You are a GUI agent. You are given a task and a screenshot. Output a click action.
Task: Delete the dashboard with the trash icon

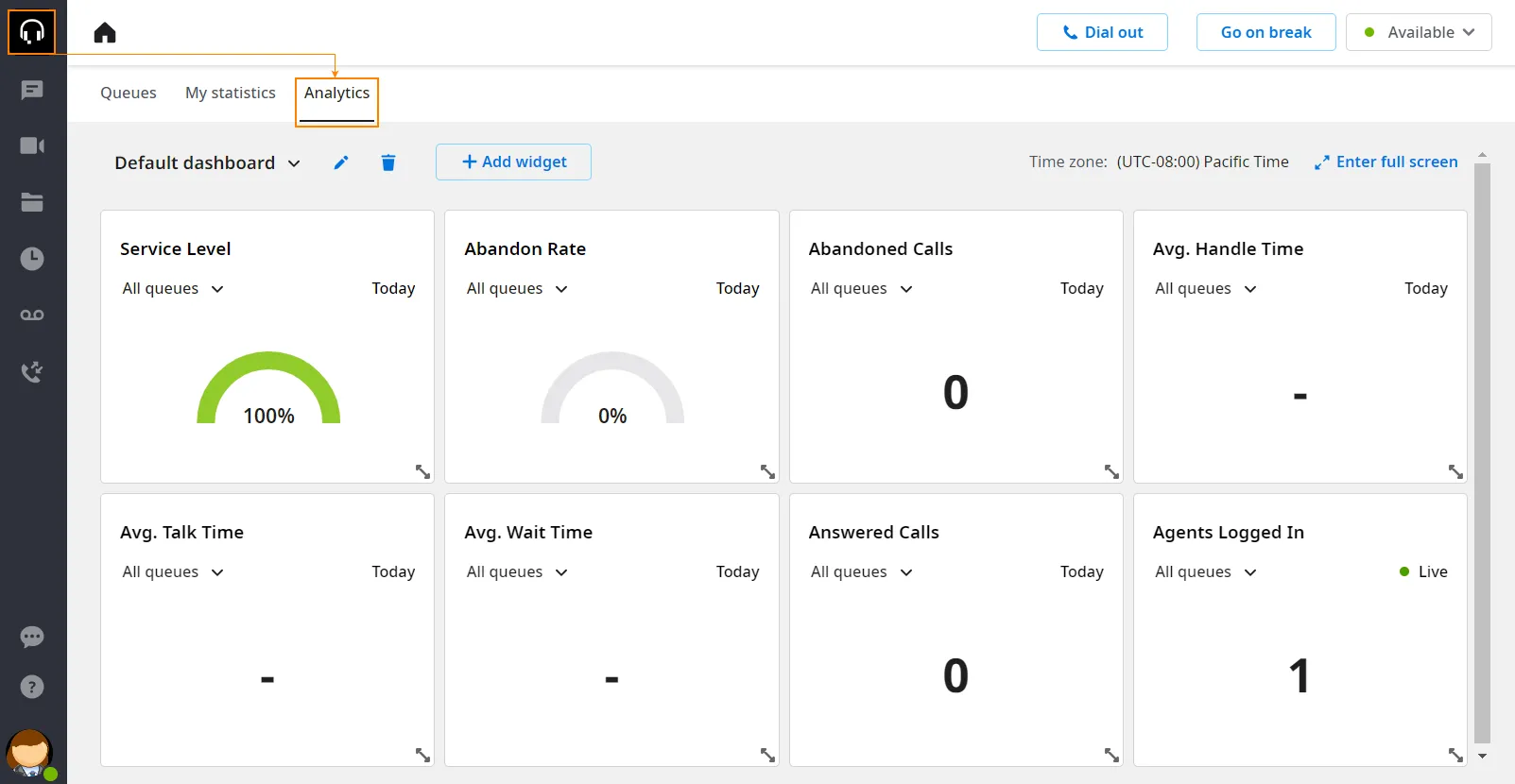pyautogui.click(x=388, y=162)
